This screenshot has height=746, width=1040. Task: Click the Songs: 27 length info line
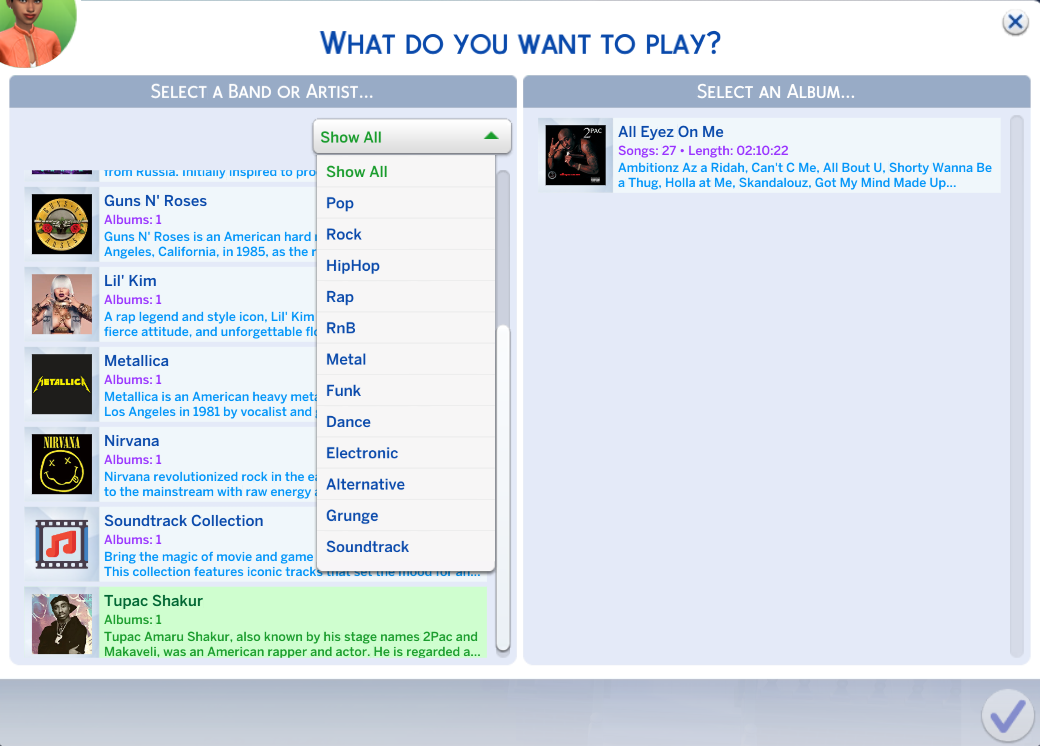[703, 151]
